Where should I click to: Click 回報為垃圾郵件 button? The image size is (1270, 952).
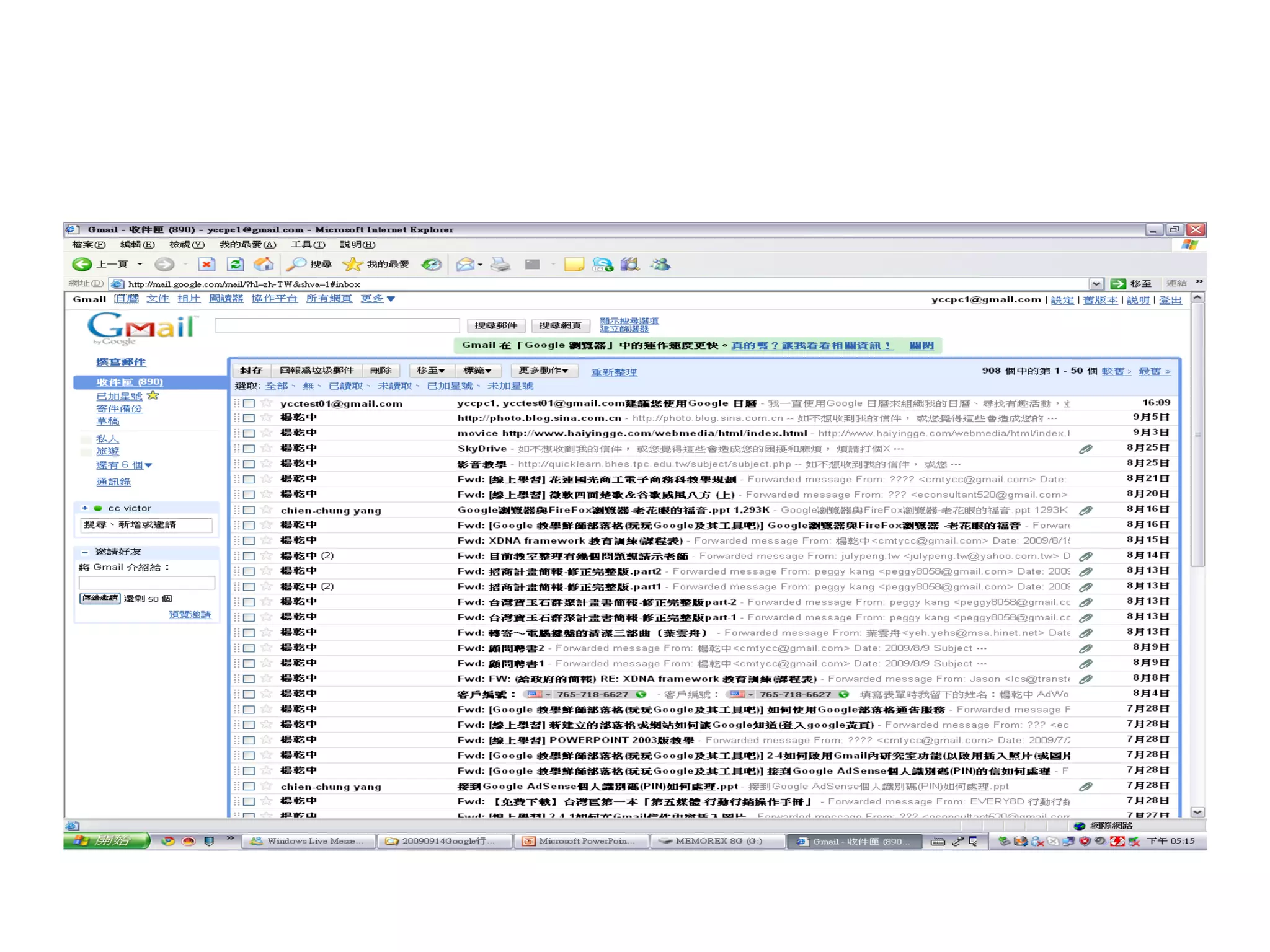pos(317,371)
